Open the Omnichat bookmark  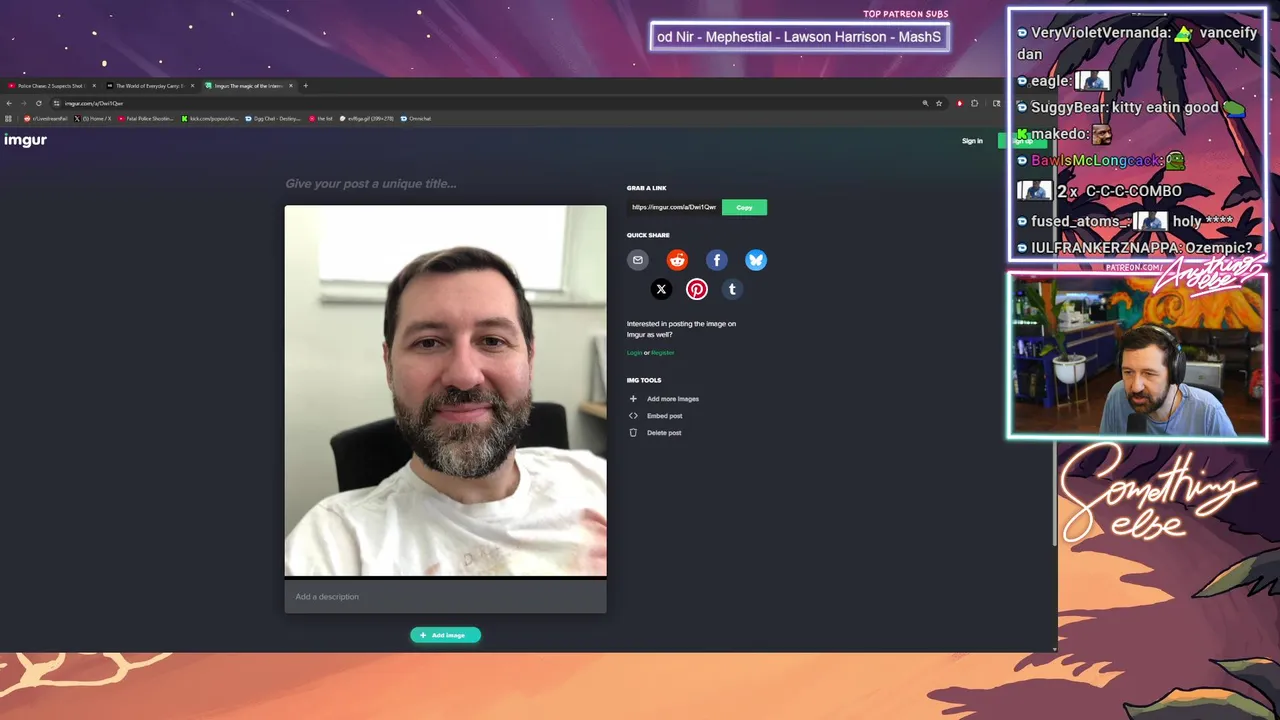[x=416, y=118]
